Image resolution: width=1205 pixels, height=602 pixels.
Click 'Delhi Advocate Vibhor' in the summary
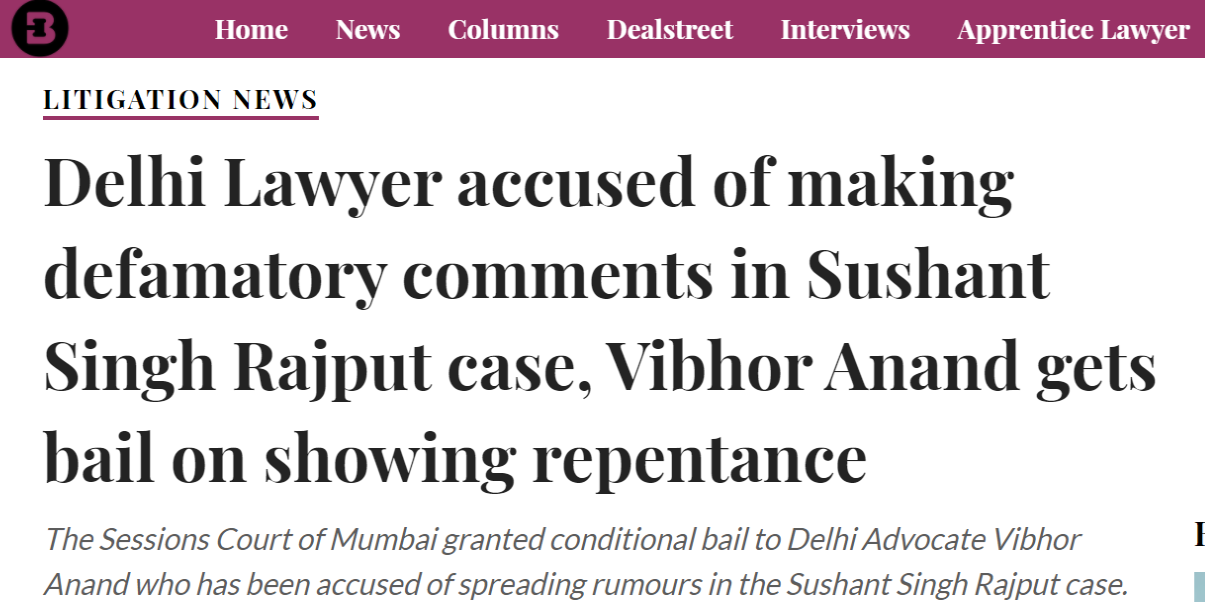934,540
